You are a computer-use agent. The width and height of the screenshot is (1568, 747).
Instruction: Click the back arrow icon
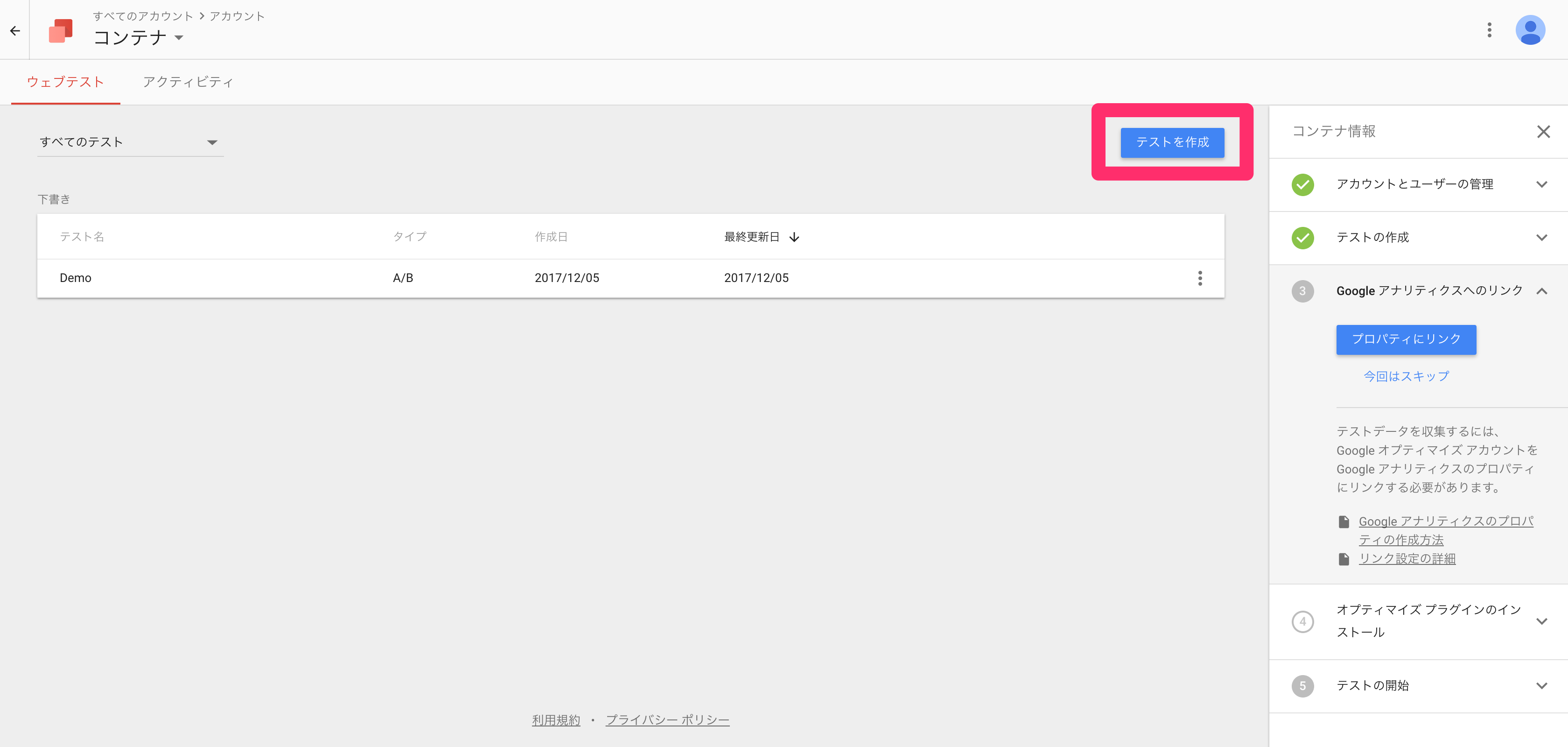point(15,30)
